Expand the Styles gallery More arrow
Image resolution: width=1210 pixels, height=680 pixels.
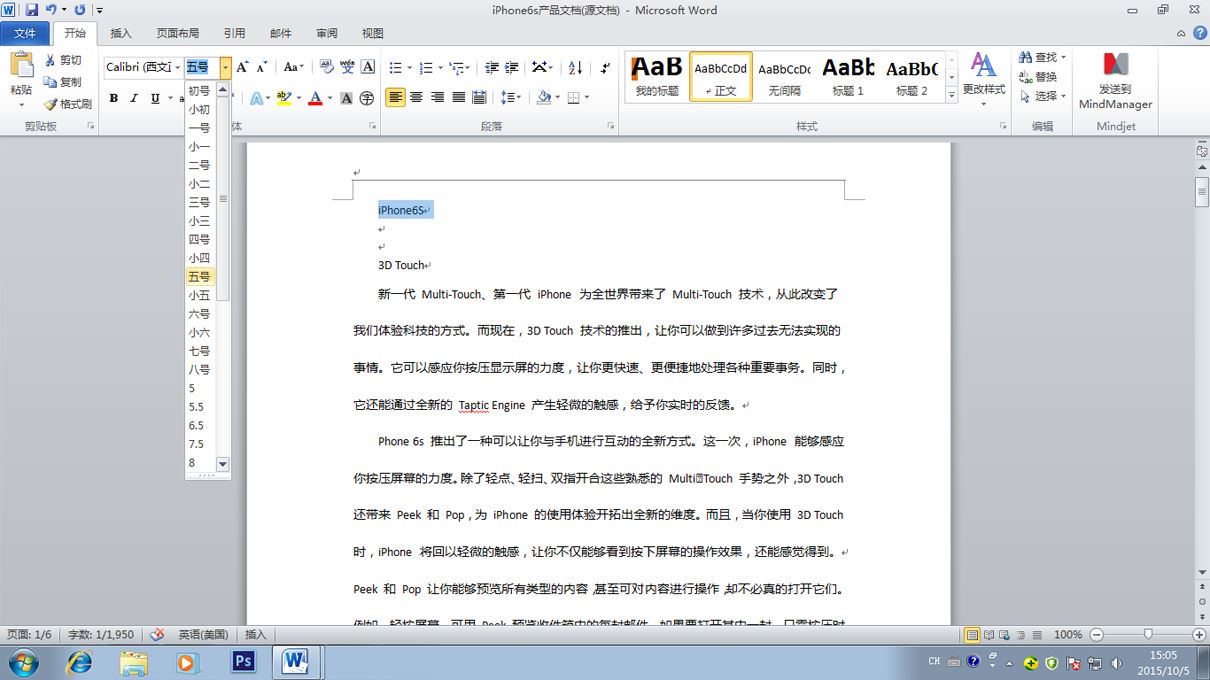click(x=951, y=96)
